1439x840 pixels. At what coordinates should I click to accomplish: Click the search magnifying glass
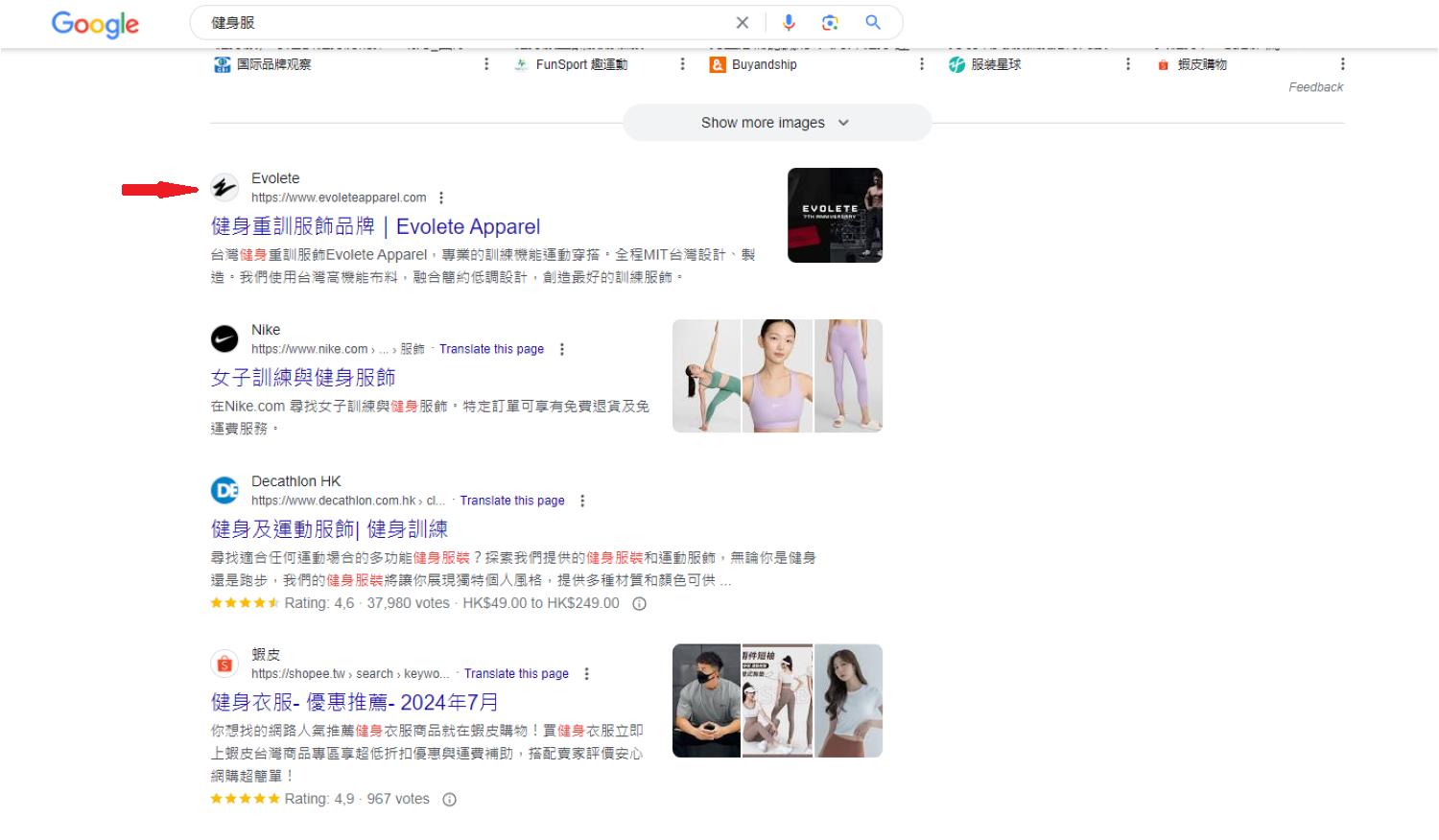(872, 21)
